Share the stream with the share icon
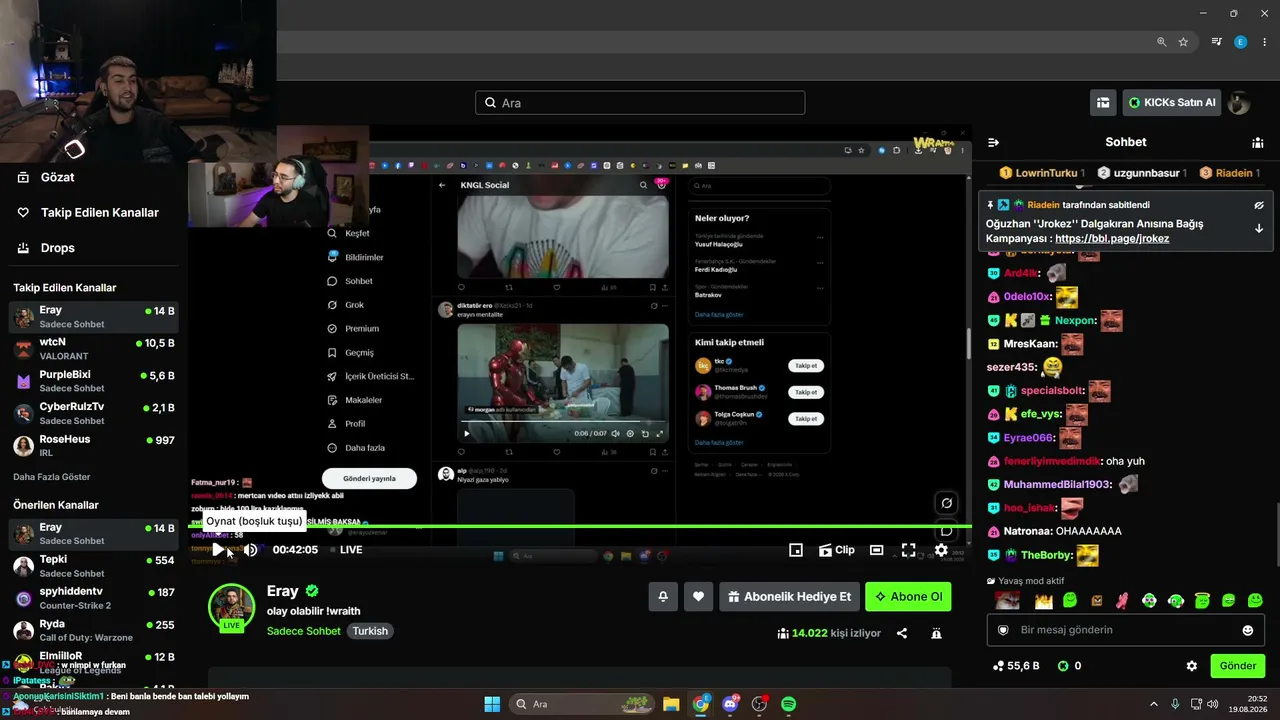1280x720 pixels. 902,633
